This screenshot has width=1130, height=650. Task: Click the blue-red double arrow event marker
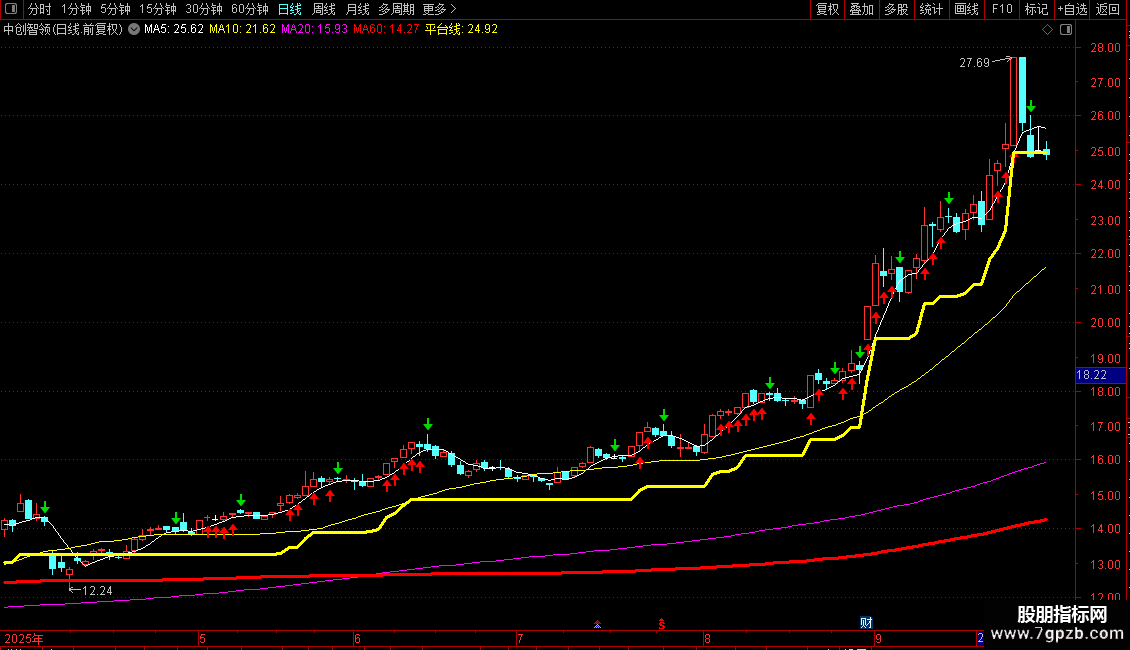(597, 624)
